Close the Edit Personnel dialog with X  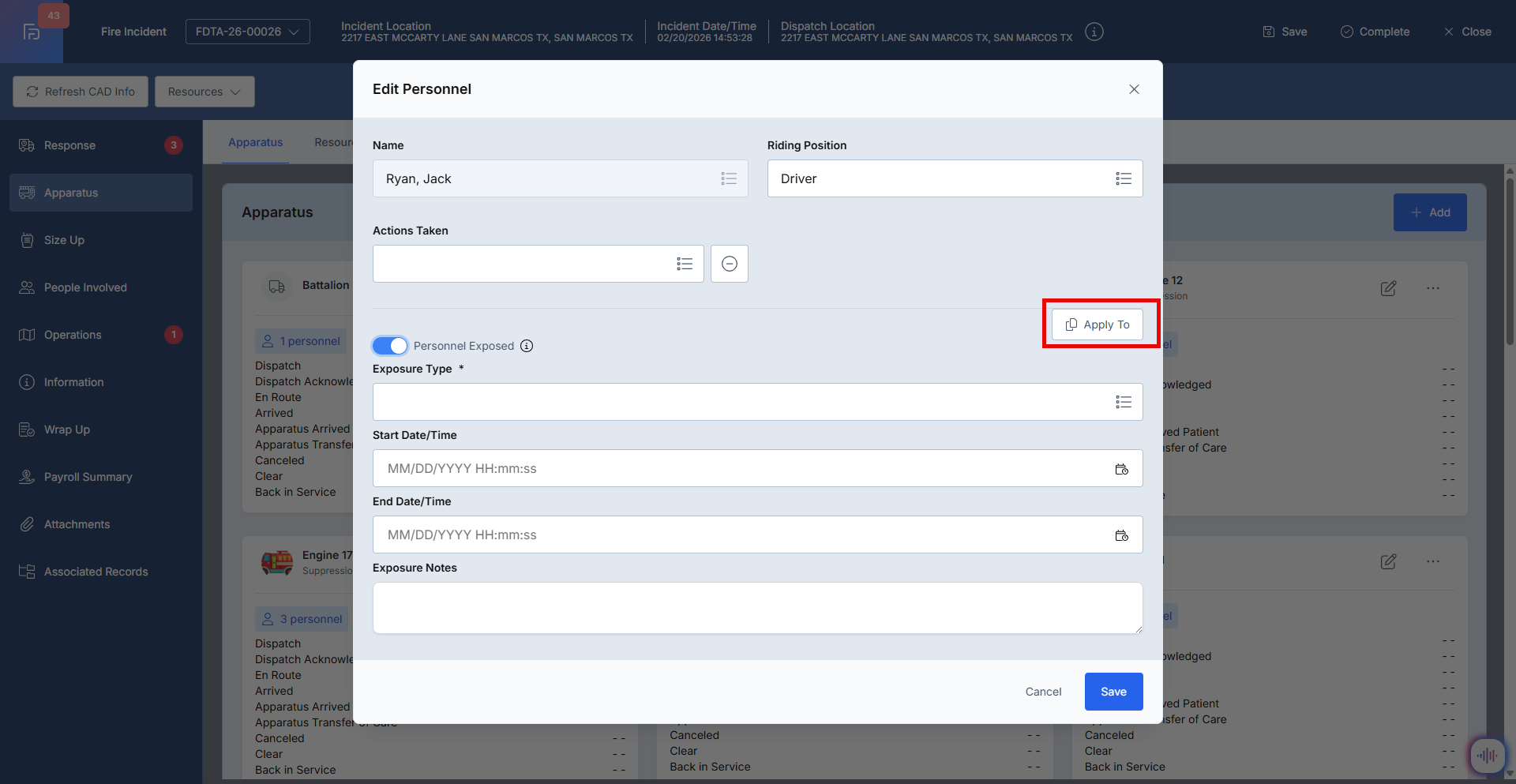point(1134,89)
